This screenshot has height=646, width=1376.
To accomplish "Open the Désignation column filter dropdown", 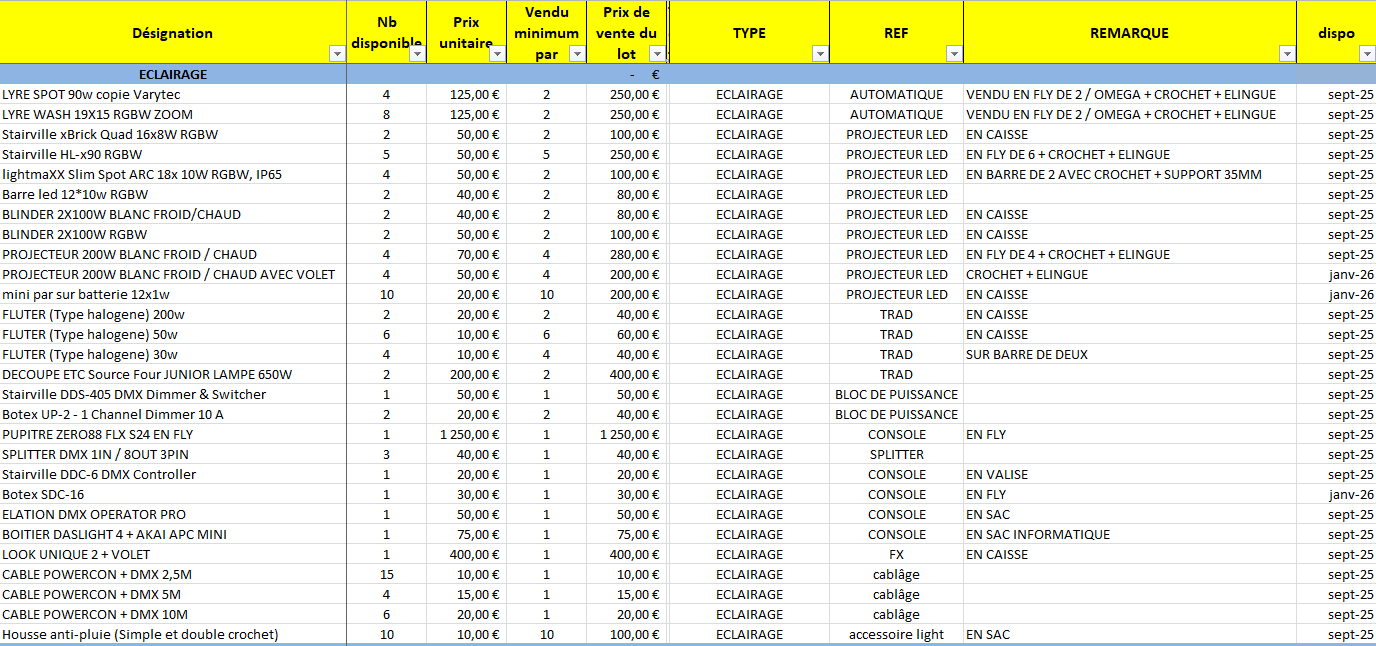I will (x=336, y=54).
